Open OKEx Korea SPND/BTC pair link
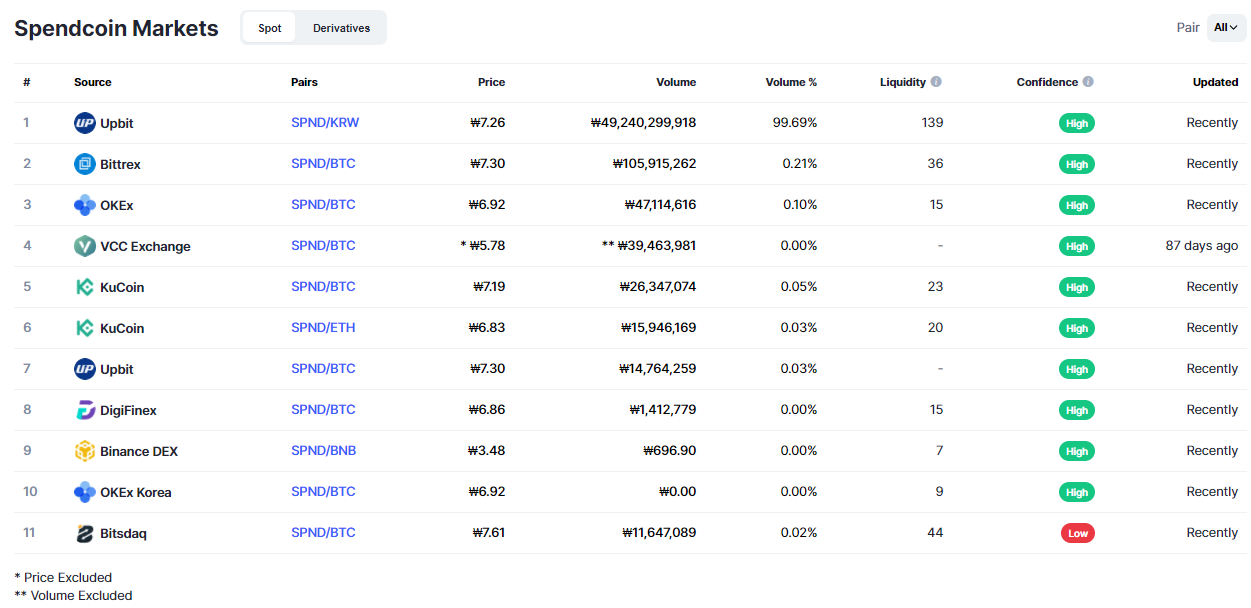 [323, 492]
